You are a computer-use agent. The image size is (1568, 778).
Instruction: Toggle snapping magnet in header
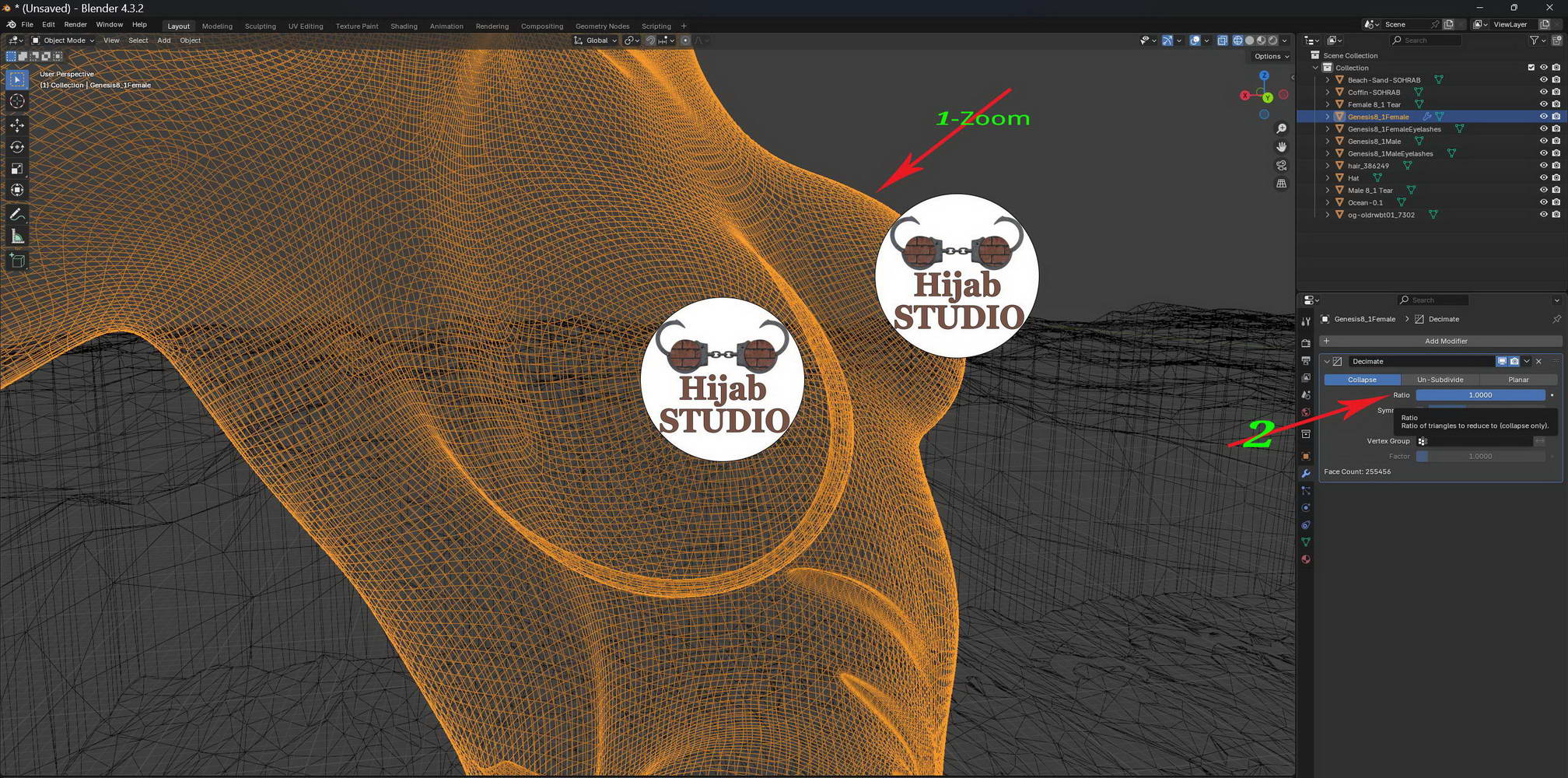tap(650, 40)
